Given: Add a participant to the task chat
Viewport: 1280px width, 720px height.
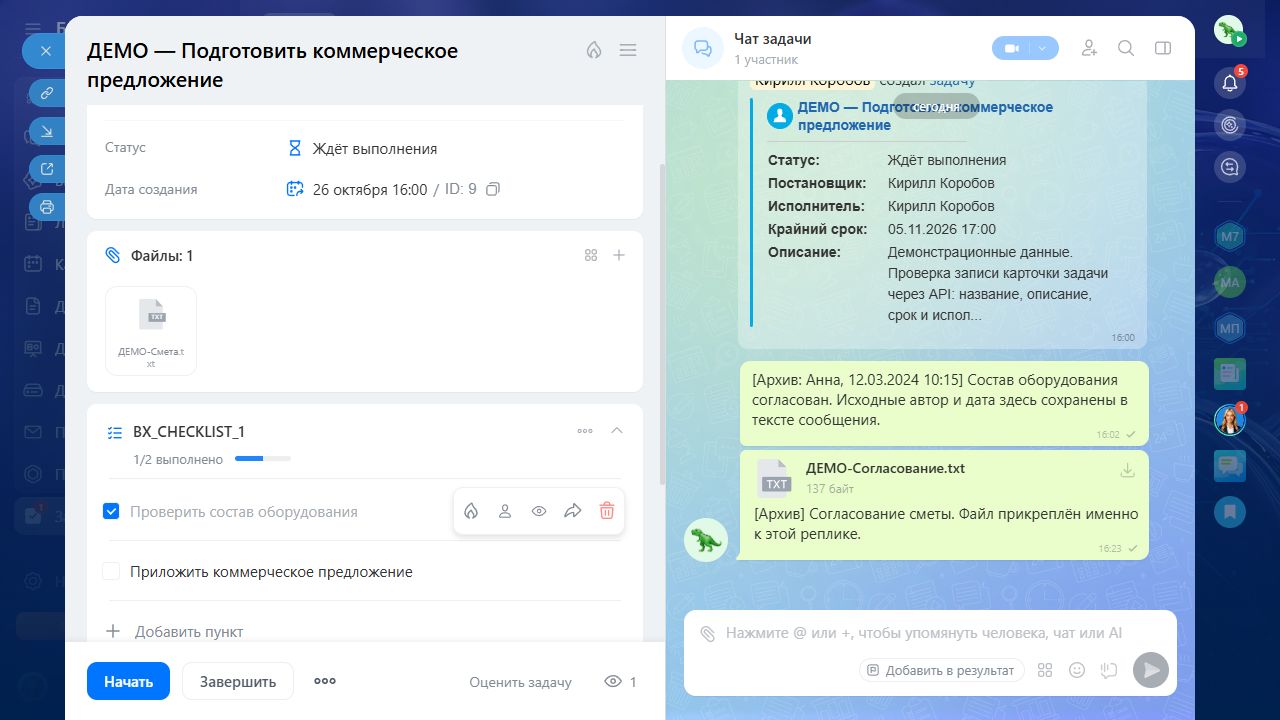Looking at the screenshot, I should [1090, 48].
